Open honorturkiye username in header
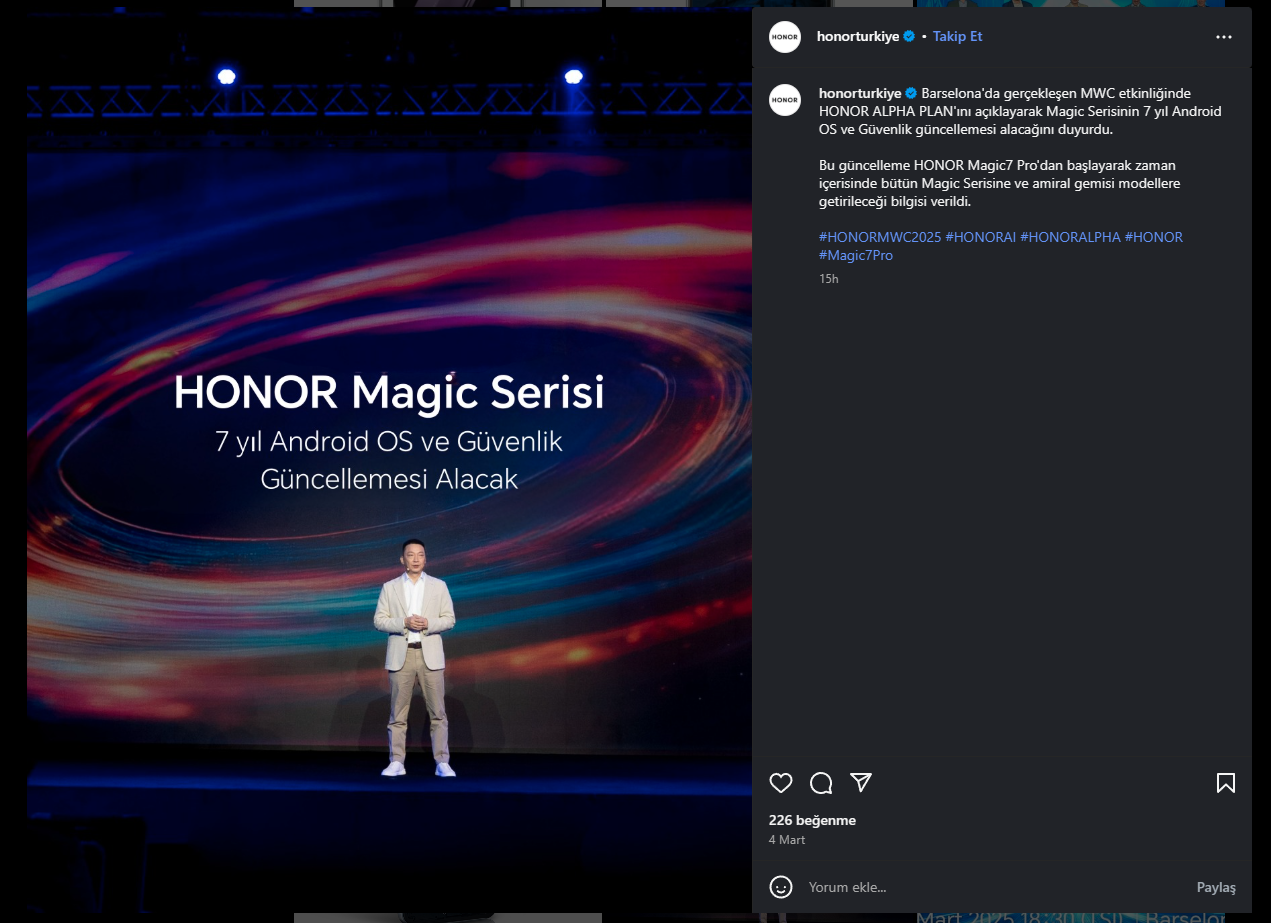The width and height of the screenshot is (1271, 923). (x=858, y=36)
